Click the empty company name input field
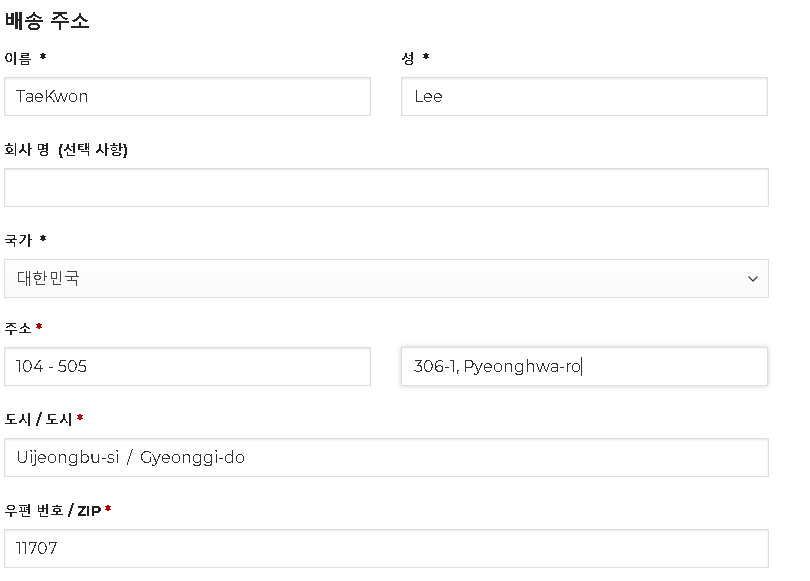This screenshot has height=581, width=810. 386,187
